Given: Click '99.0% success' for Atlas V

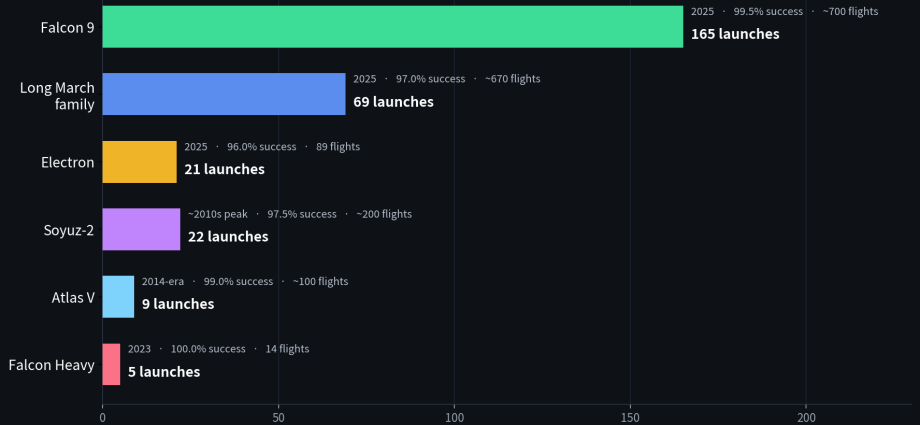Looking at the screenshot, I should coord(238,281).
